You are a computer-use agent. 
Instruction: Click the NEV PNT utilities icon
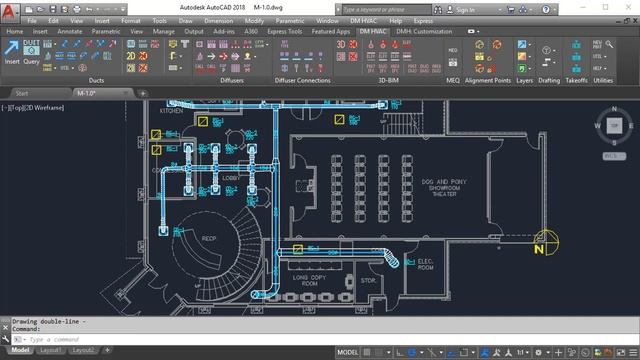coord(597,44)
